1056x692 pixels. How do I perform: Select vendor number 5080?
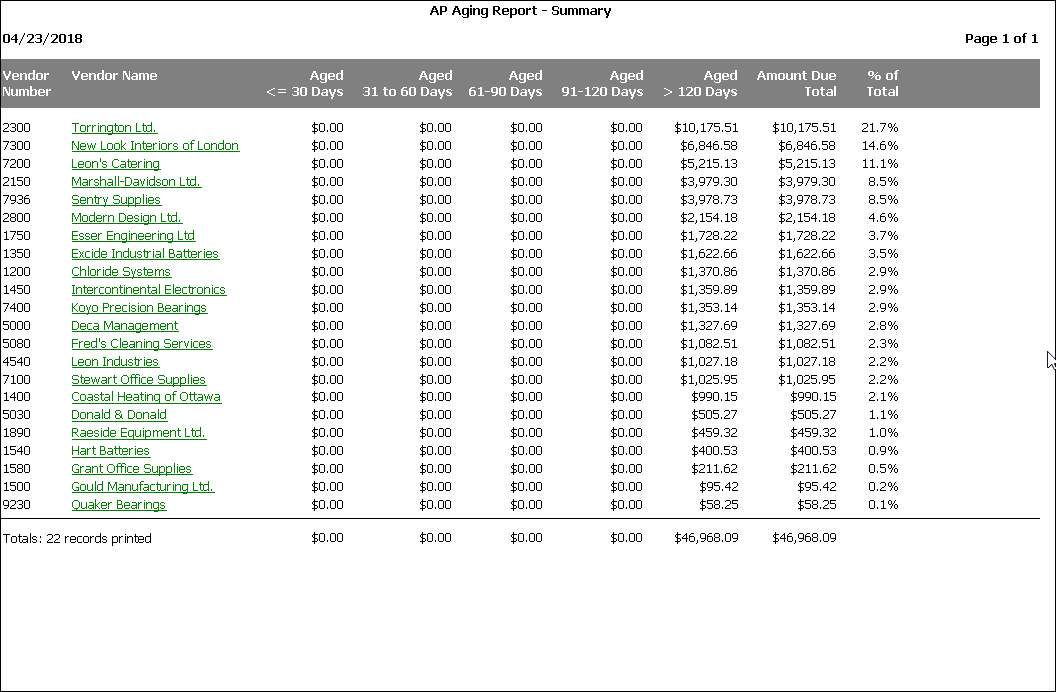(x=16, y=343)
